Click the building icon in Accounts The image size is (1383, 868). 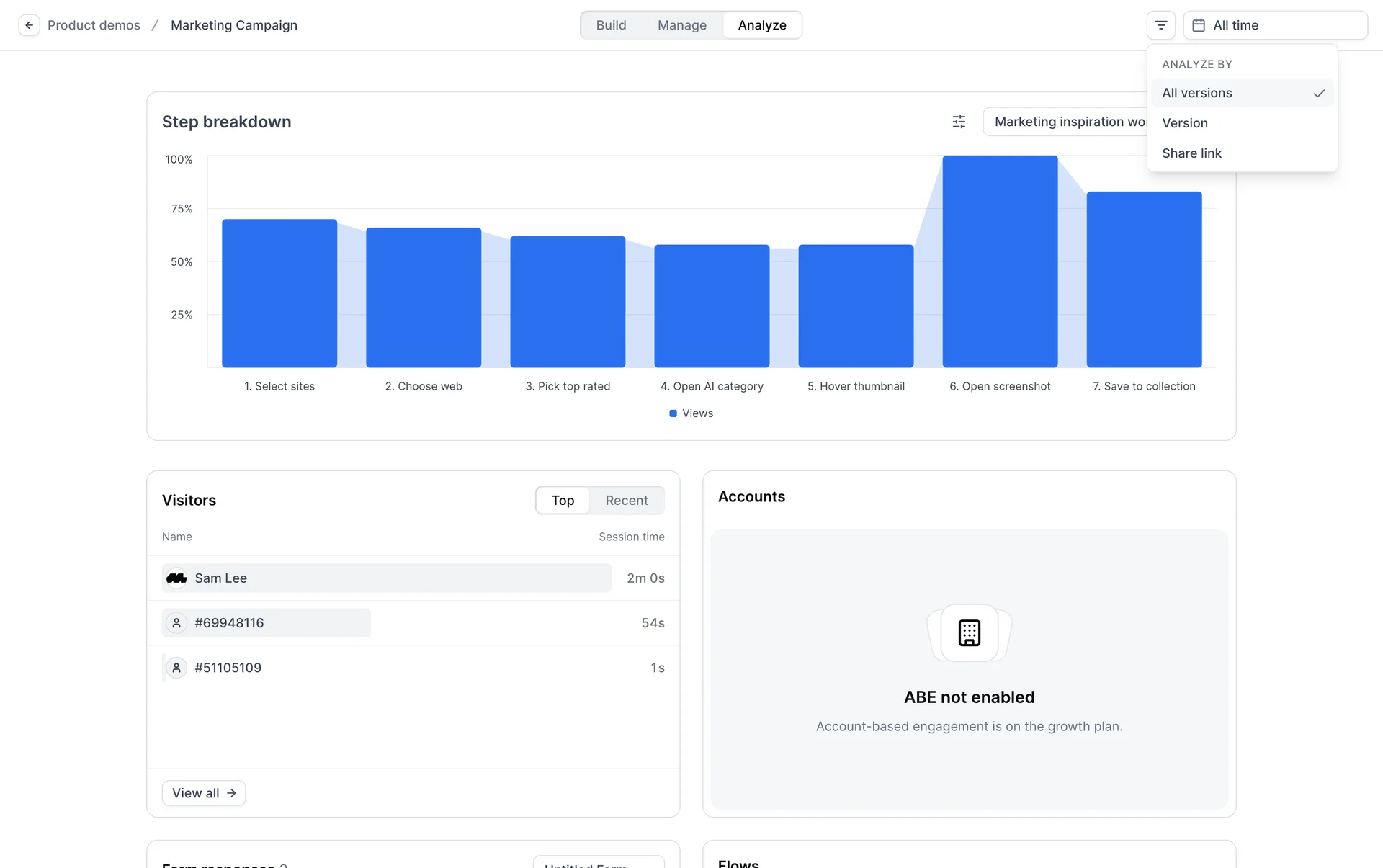(x=969, y=632)
